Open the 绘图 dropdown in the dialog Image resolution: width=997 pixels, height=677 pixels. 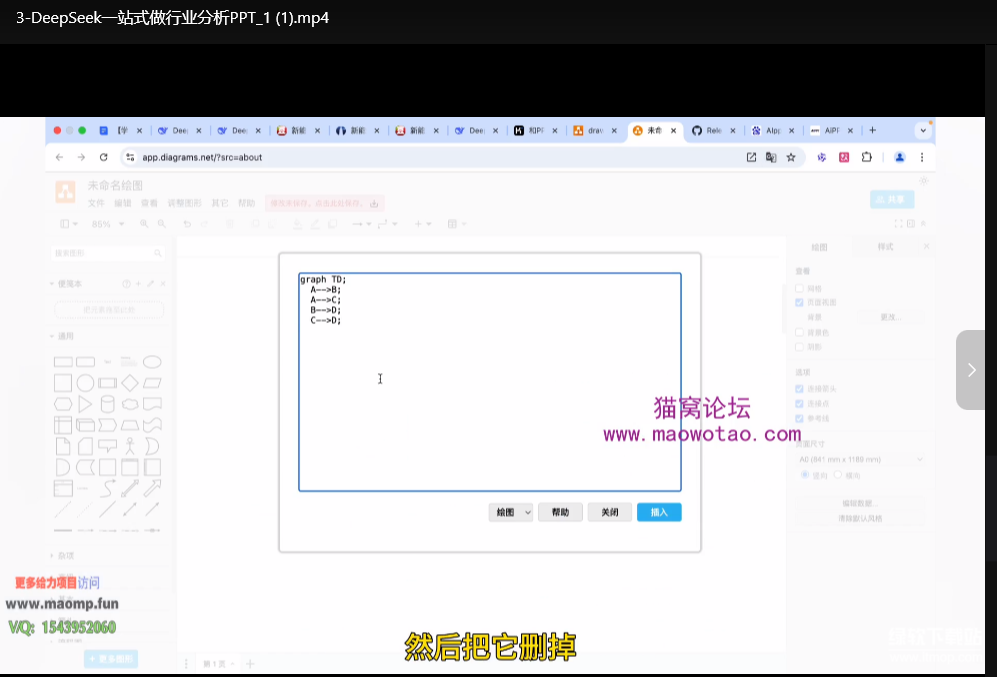pyautogui.click(x=511, y=512)
